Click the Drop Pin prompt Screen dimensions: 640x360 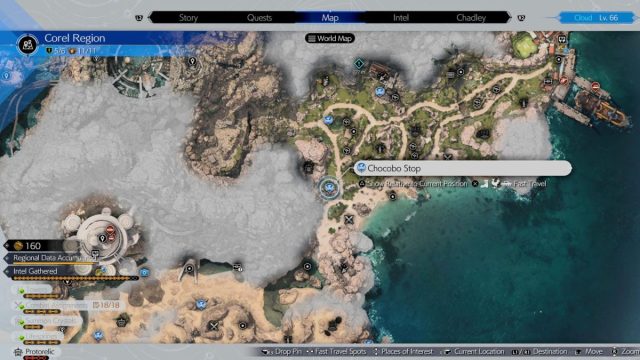(x=282, y=351)
